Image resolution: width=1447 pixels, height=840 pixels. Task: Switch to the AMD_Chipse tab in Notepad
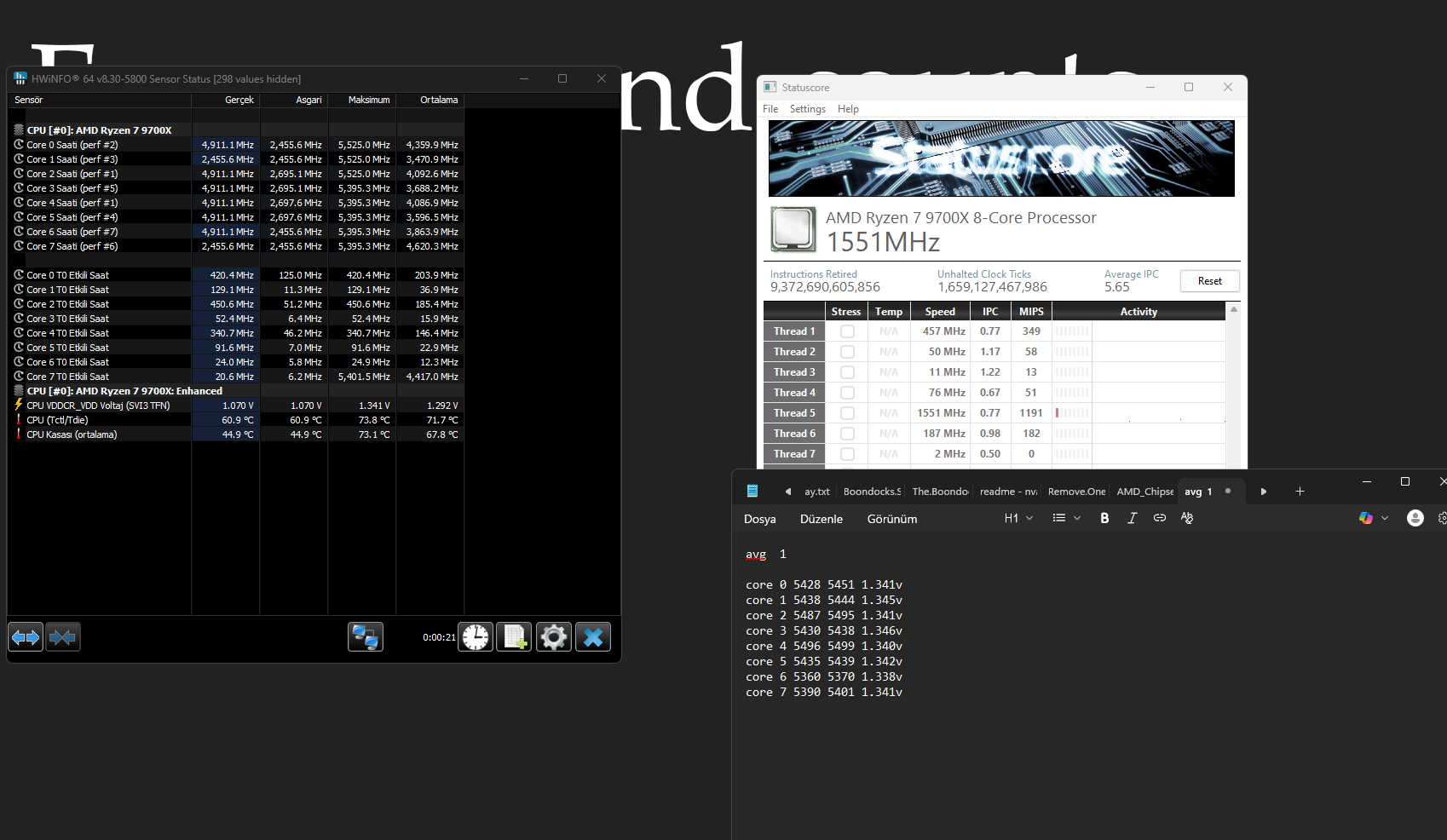pyautogui.click(x=1144, y=492)
